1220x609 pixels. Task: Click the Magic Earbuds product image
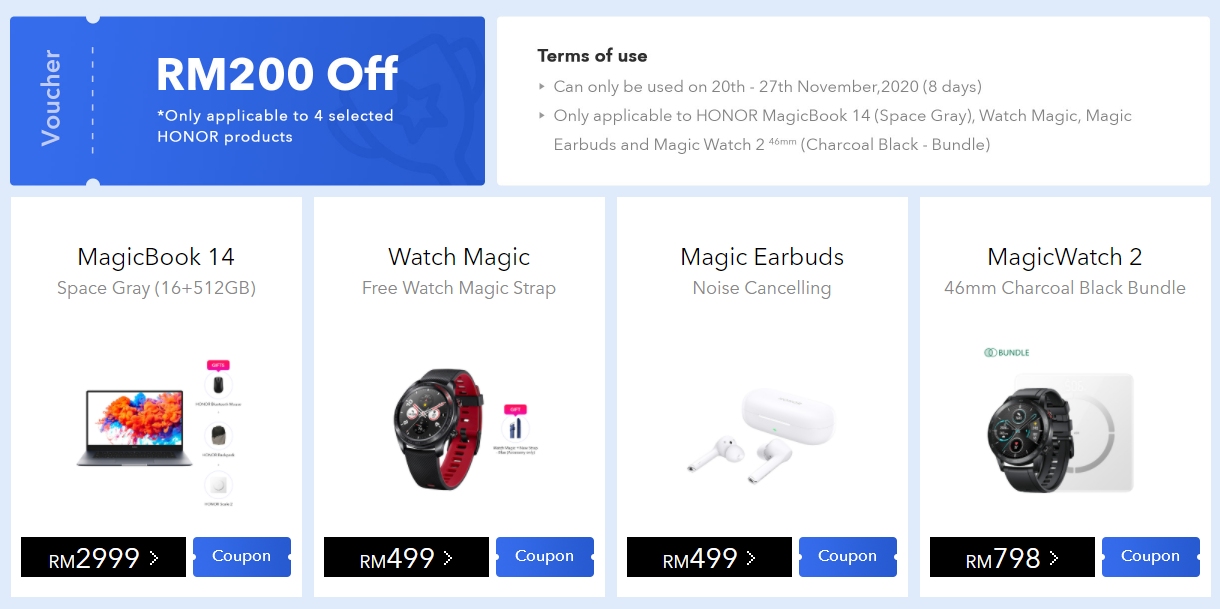[x=762, y=430]
